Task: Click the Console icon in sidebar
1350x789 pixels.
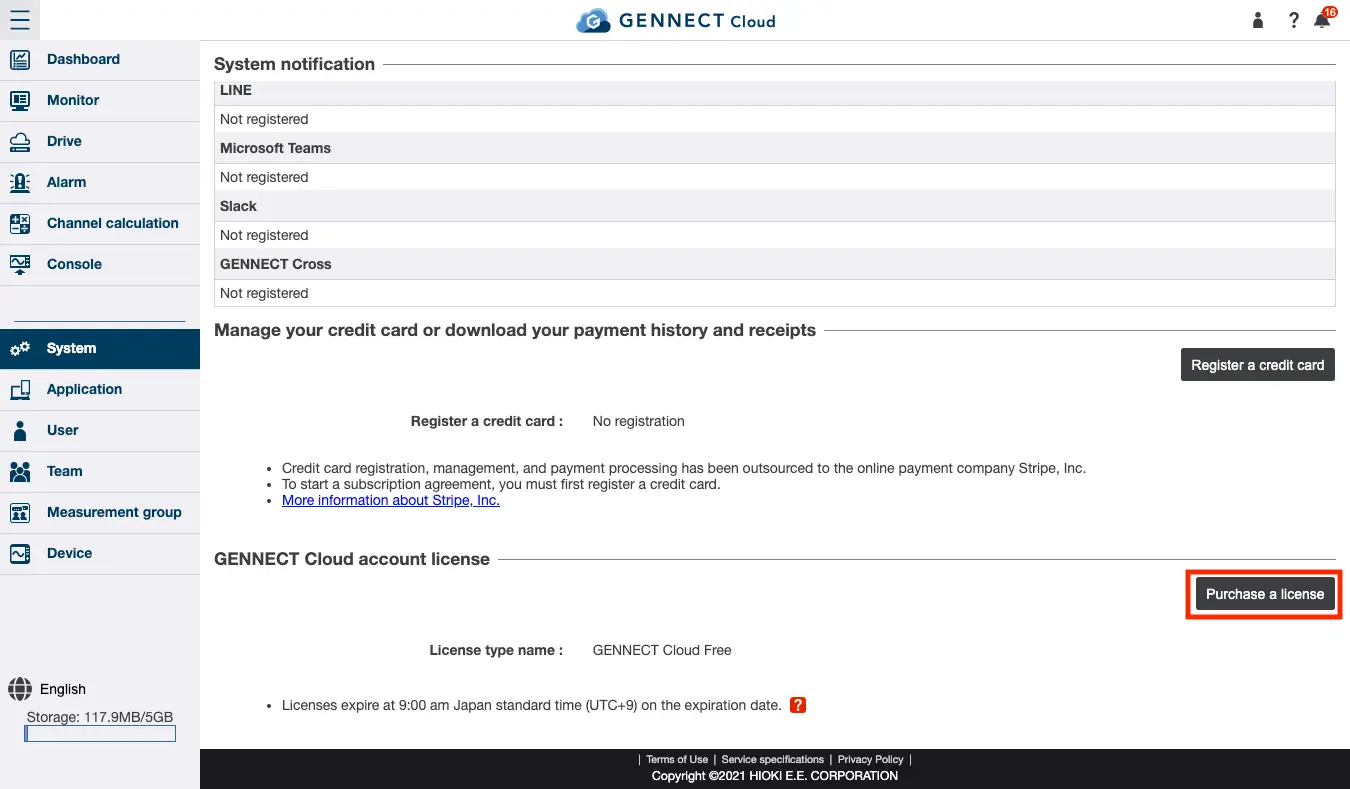Action: point(20,265)
